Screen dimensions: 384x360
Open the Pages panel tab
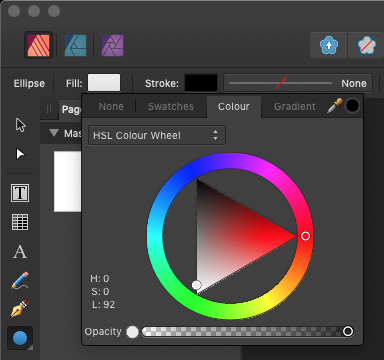tap(71, 109)
